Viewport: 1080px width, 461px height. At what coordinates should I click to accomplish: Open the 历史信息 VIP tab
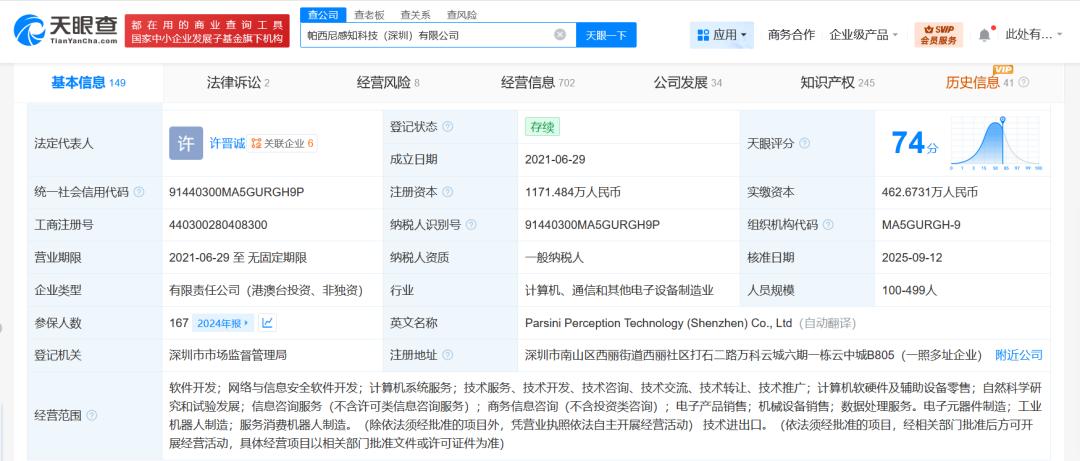980,83
